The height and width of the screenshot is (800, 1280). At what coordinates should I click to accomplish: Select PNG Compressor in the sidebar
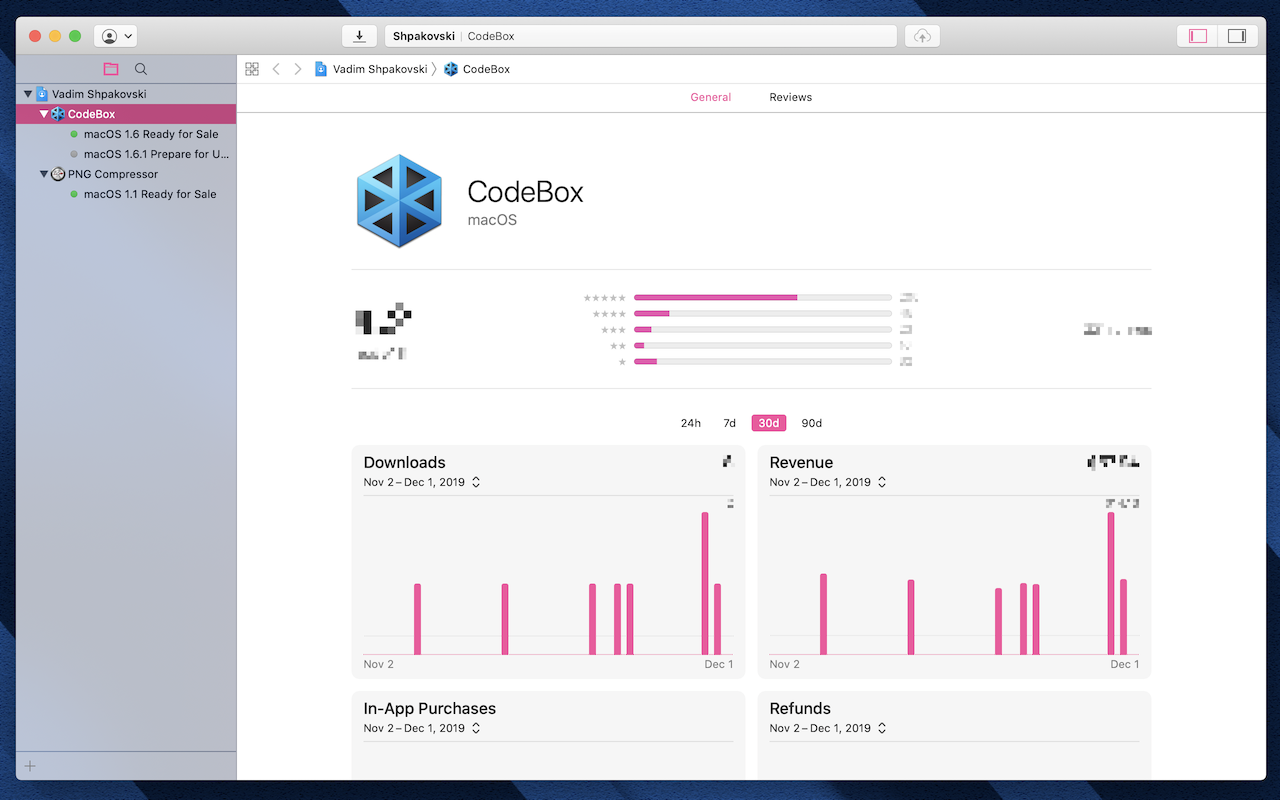126,174
